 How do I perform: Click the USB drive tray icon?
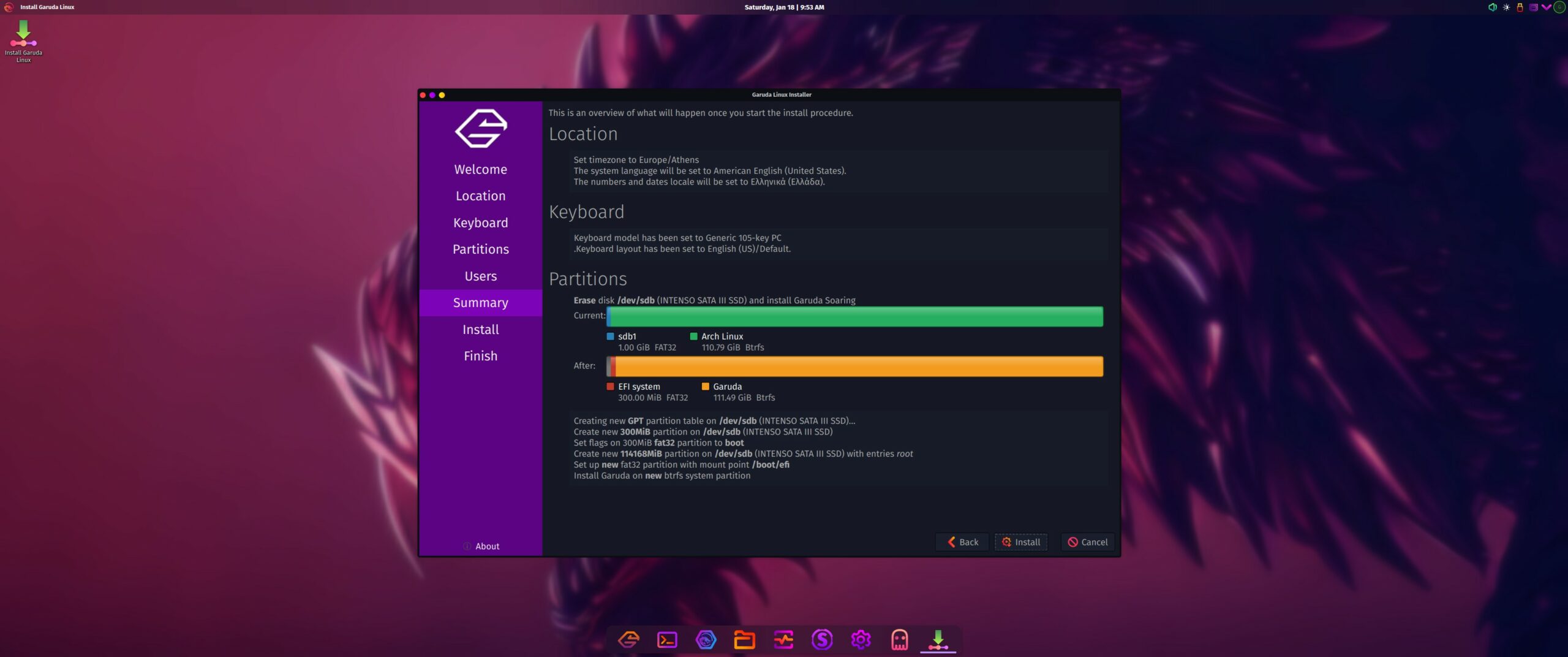(x=1520, y=7)
